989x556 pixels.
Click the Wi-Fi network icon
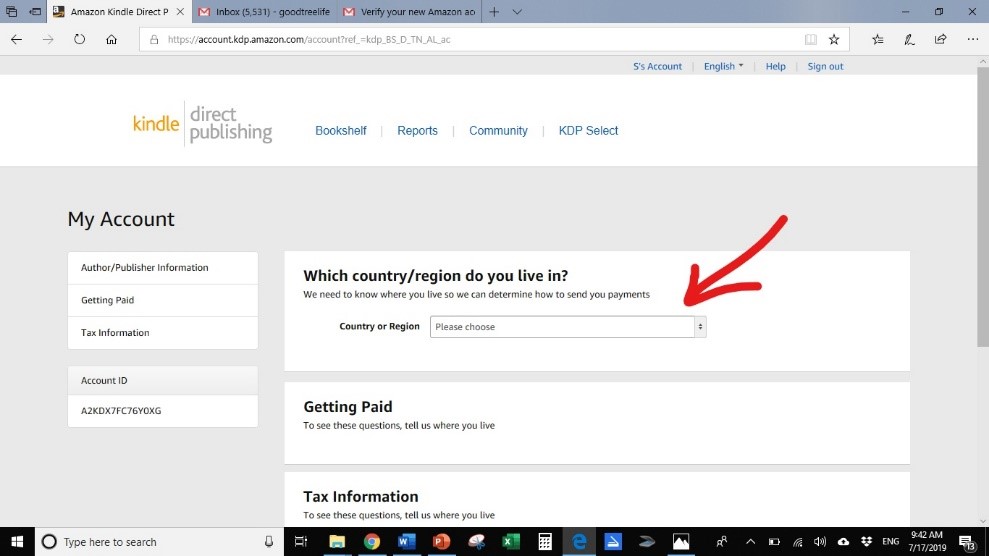pos(797,542)
